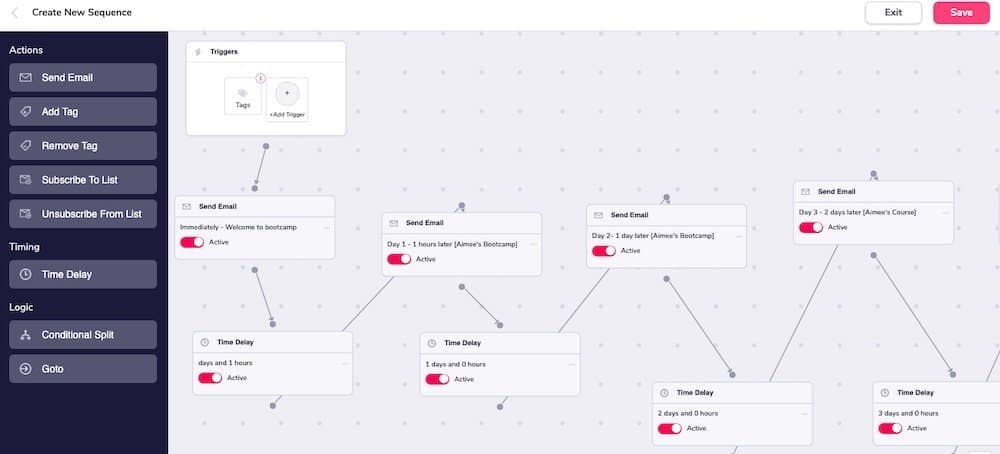The image size is (1000, 454).
Task: Click the red alert badge on Triggers
Action: (261, 77)
